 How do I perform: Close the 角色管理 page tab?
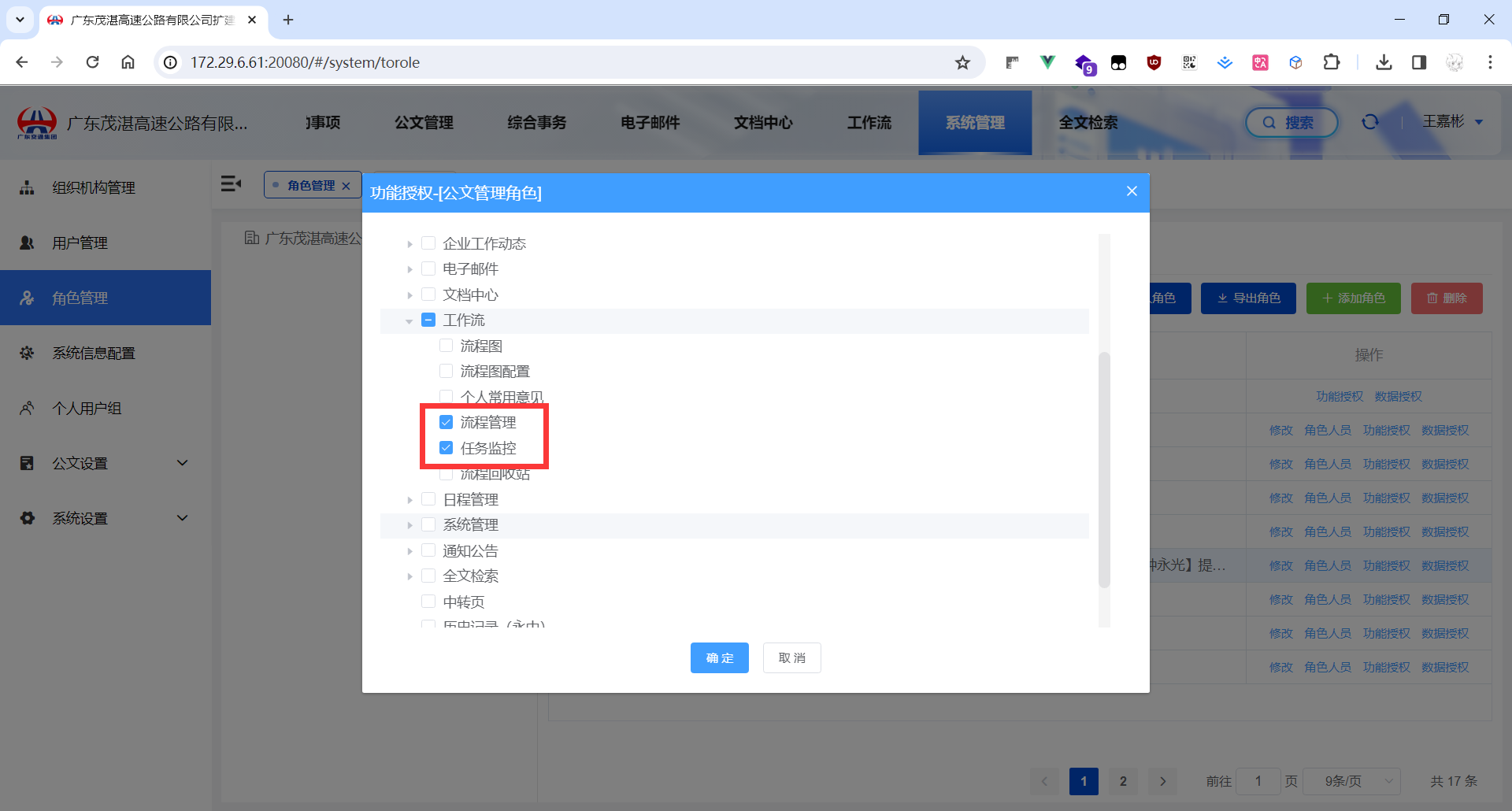tap(346, 186)
